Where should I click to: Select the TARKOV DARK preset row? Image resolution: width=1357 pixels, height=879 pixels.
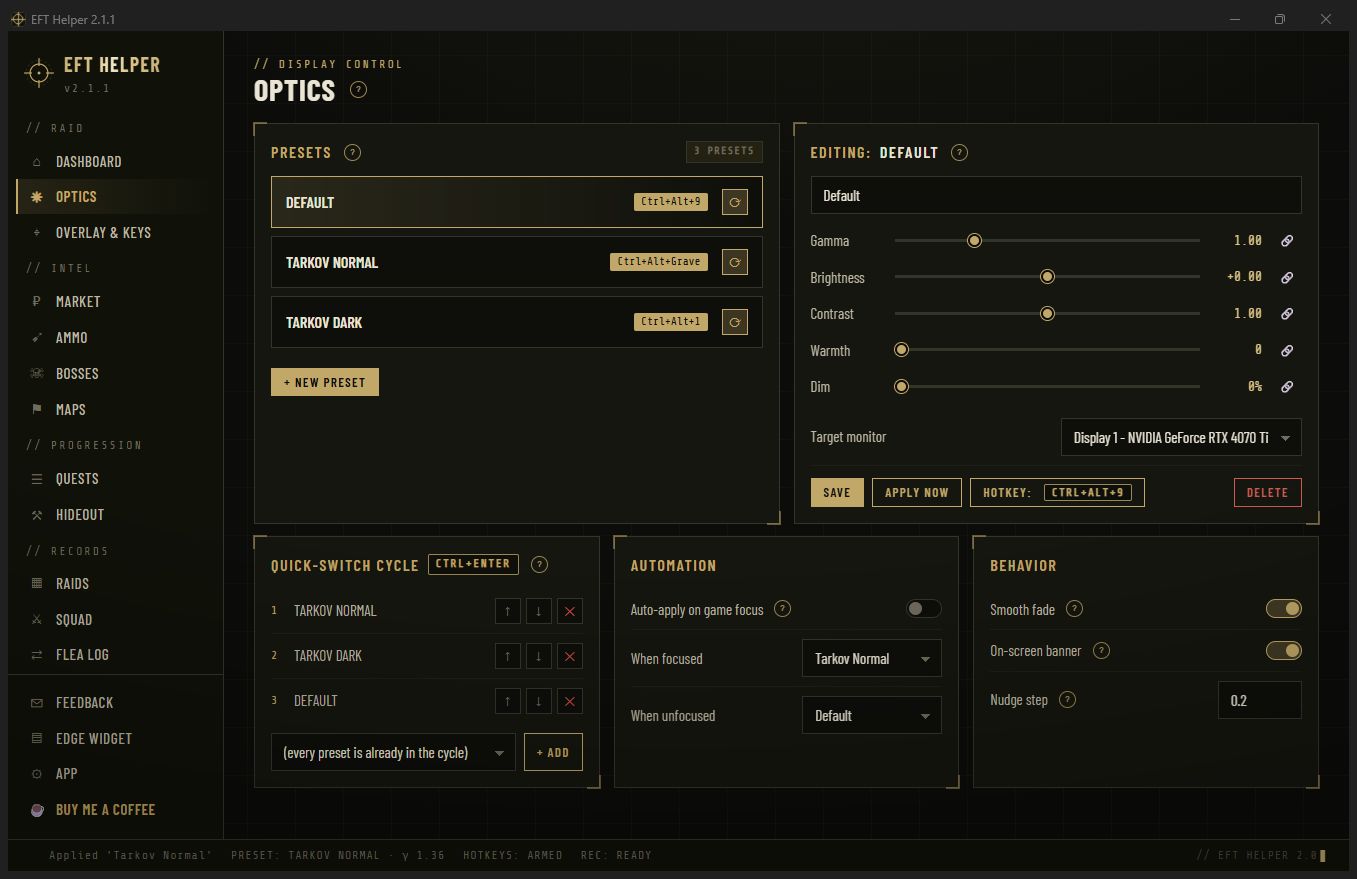pyautogui.click(x=517, y=322)
